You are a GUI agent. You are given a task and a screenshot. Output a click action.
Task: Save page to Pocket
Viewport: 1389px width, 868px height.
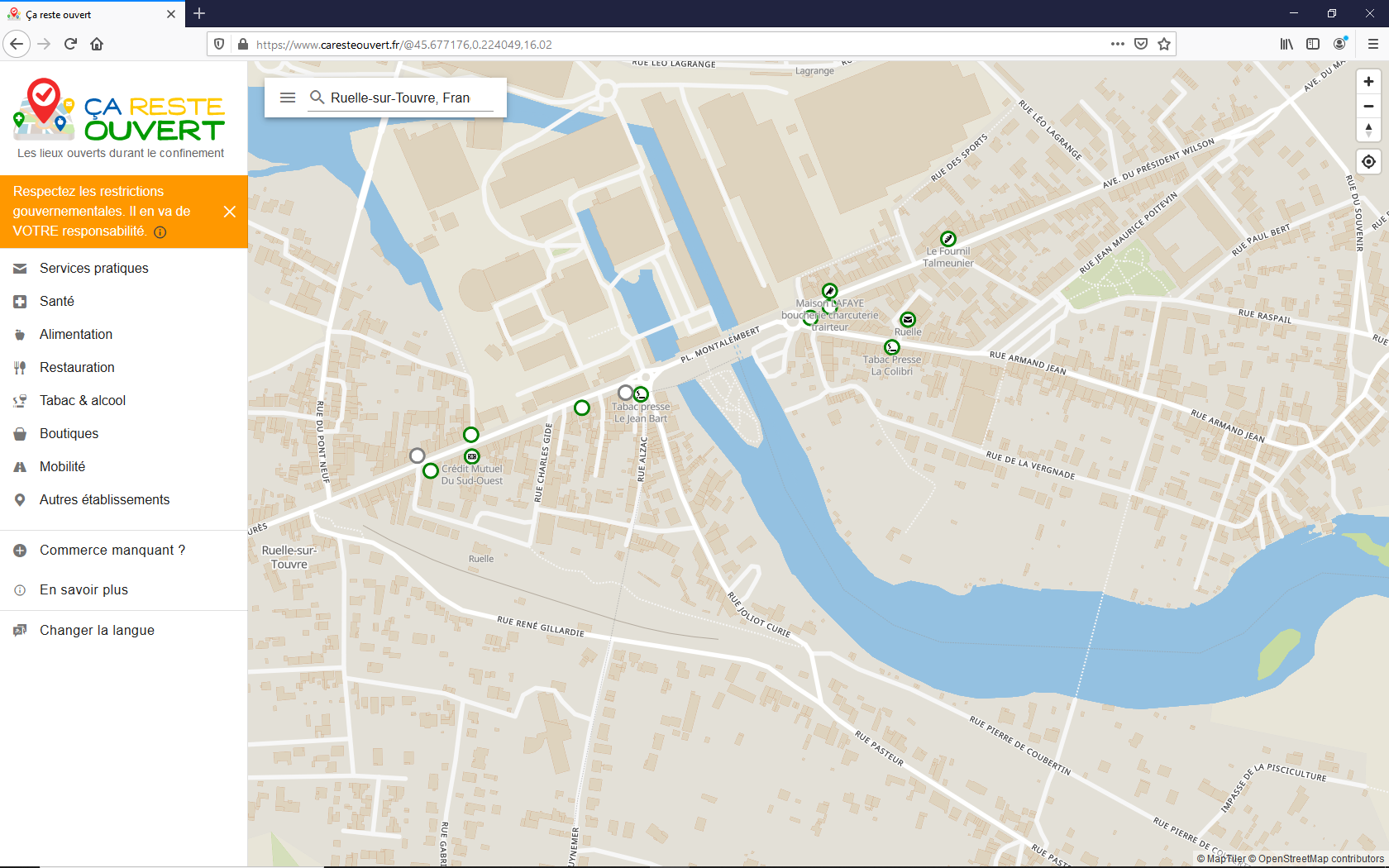pos(1141,44)
